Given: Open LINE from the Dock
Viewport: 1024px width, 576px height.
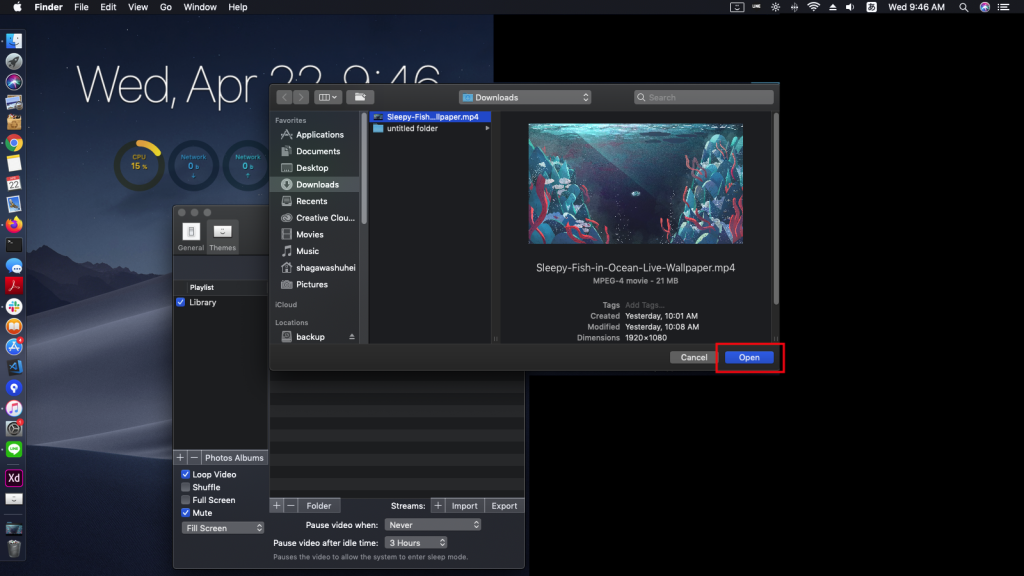Looking at the screenshot, I should pos(14,449).
